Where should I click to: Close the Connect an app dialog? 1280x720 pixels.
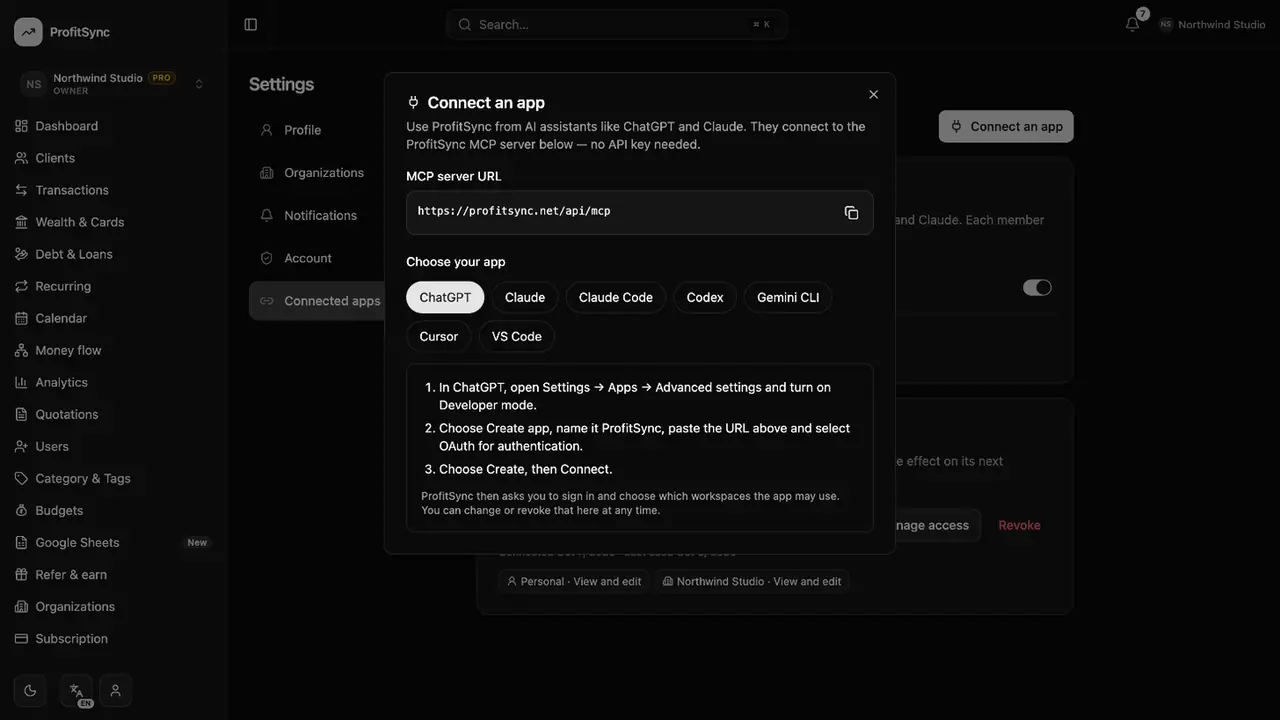[873, 95]
